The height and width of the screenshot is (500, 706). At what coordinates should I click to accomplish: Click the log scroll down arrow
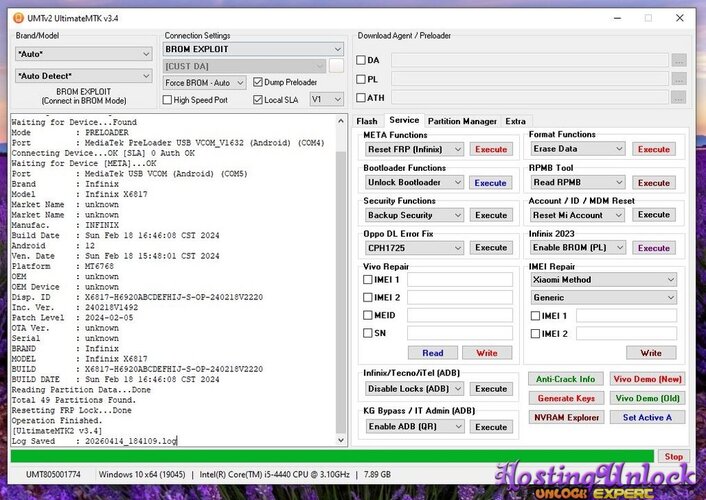point(341,440)
